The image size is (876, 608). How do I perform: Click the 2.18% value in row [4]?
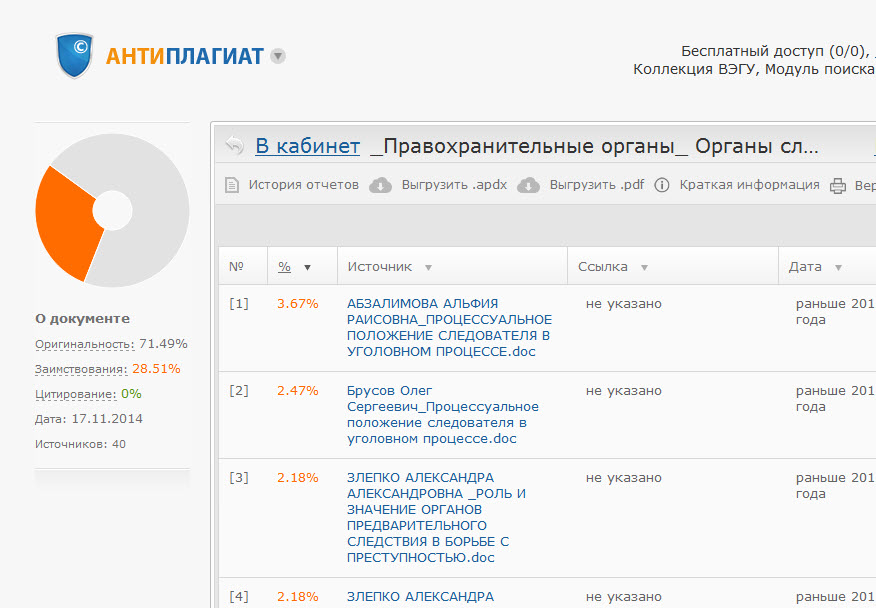tap(298, 597)
